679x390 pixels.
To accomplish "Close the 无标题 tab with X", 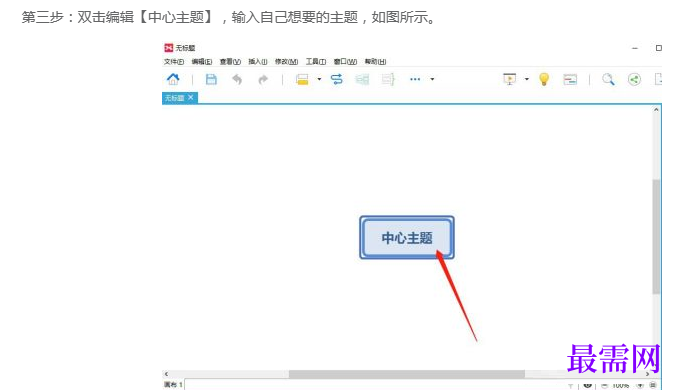I will point(191,97).
